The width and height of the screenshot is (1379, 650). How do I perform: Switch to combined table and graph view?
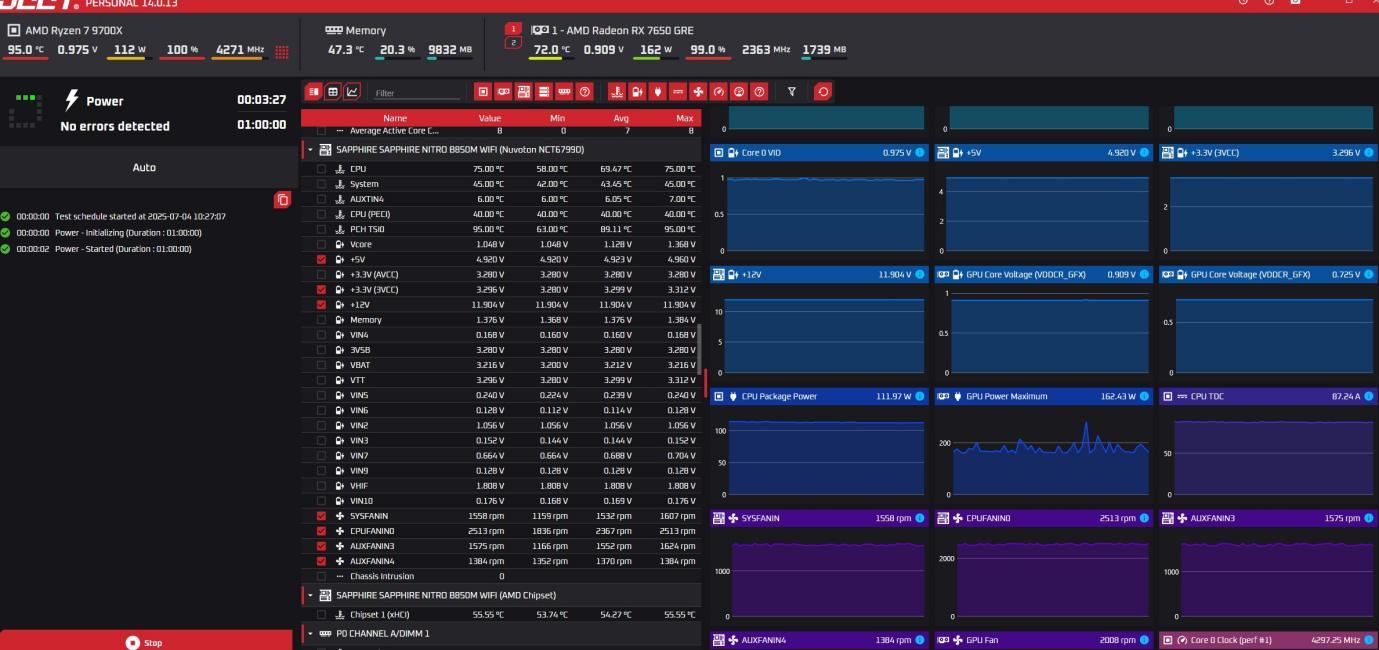coord(314,92)
